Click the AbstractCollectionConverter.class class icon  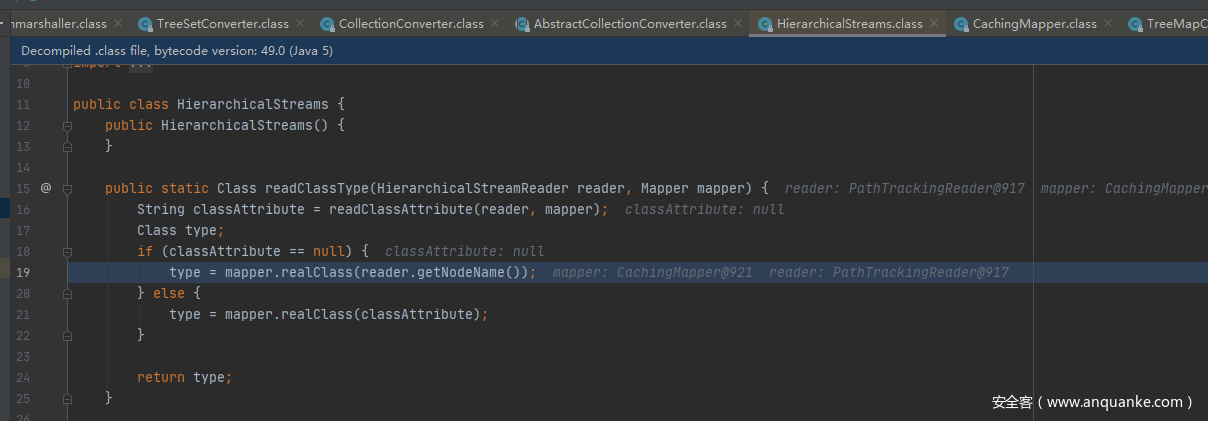tap(522, 24)
